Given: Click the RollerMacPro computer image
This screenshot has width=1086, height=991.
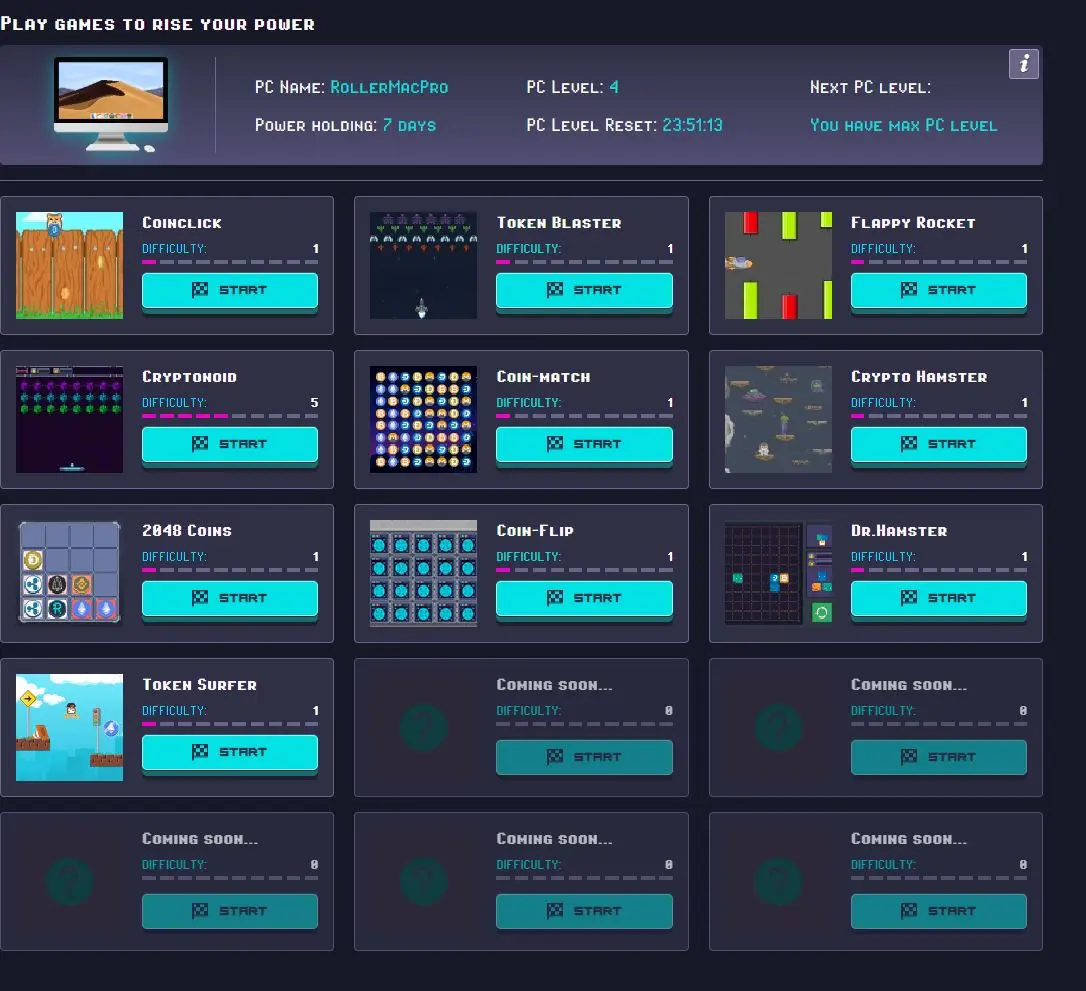Looking at the screenshot, I should click(x=111, y=105).
